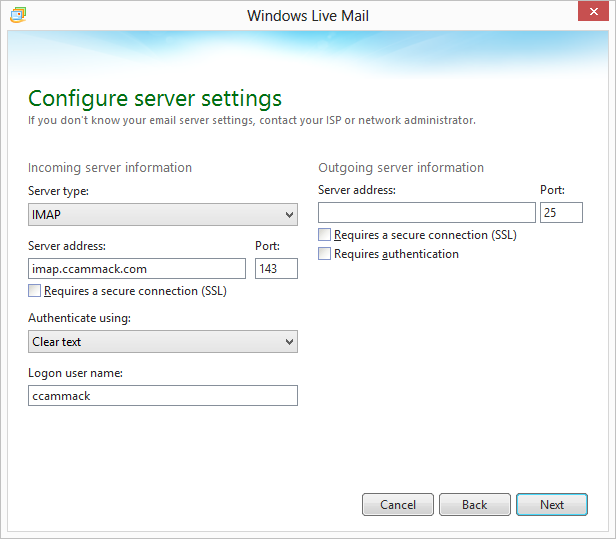This screenshot has width=616, height=539.
Task: Go Back to the previous step
Action: click(475, 504)
